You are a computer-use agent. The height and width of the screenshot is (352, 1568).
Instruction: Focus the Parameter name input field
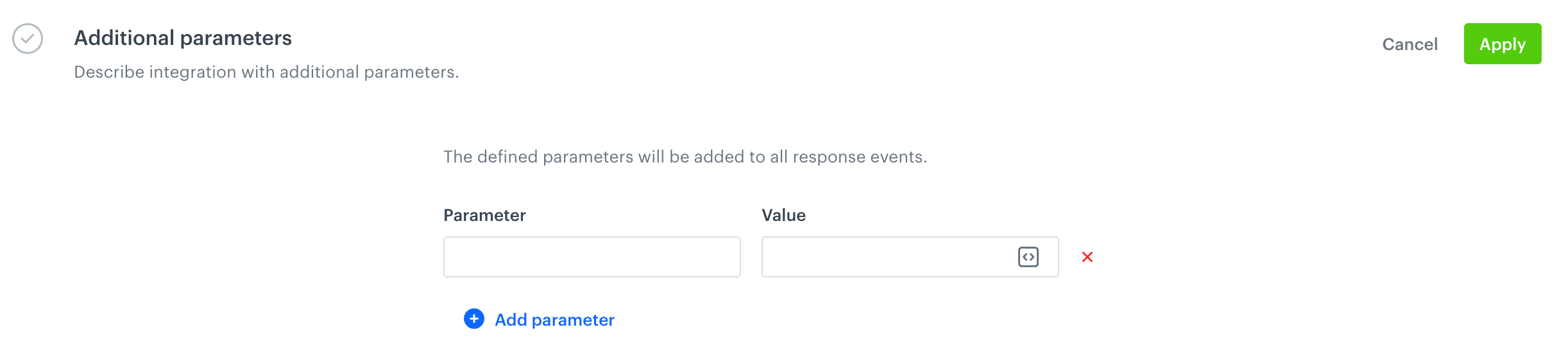pos(592,257)
